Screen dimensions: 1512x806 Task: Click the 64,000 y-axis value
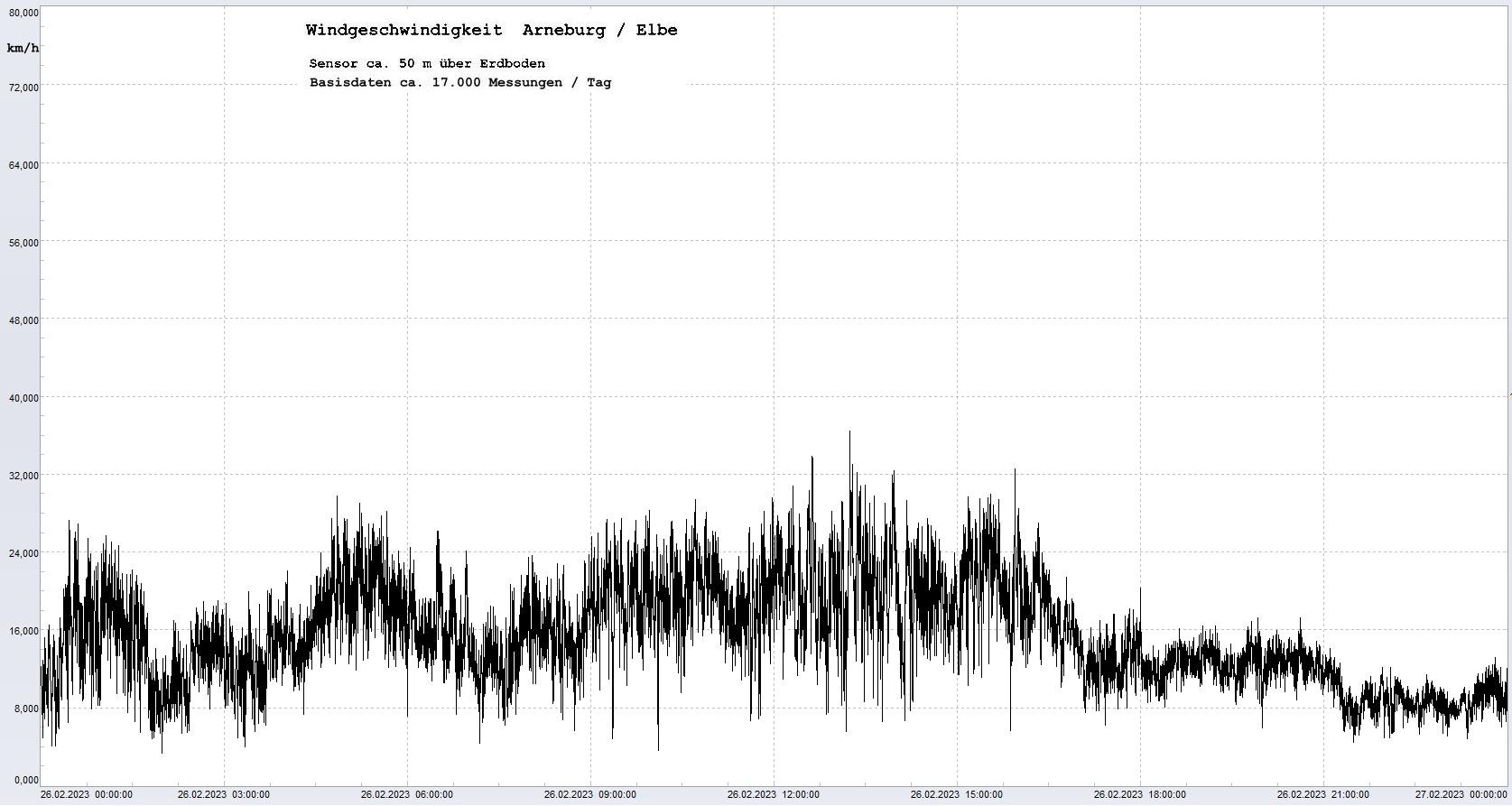tap(23, 164)
